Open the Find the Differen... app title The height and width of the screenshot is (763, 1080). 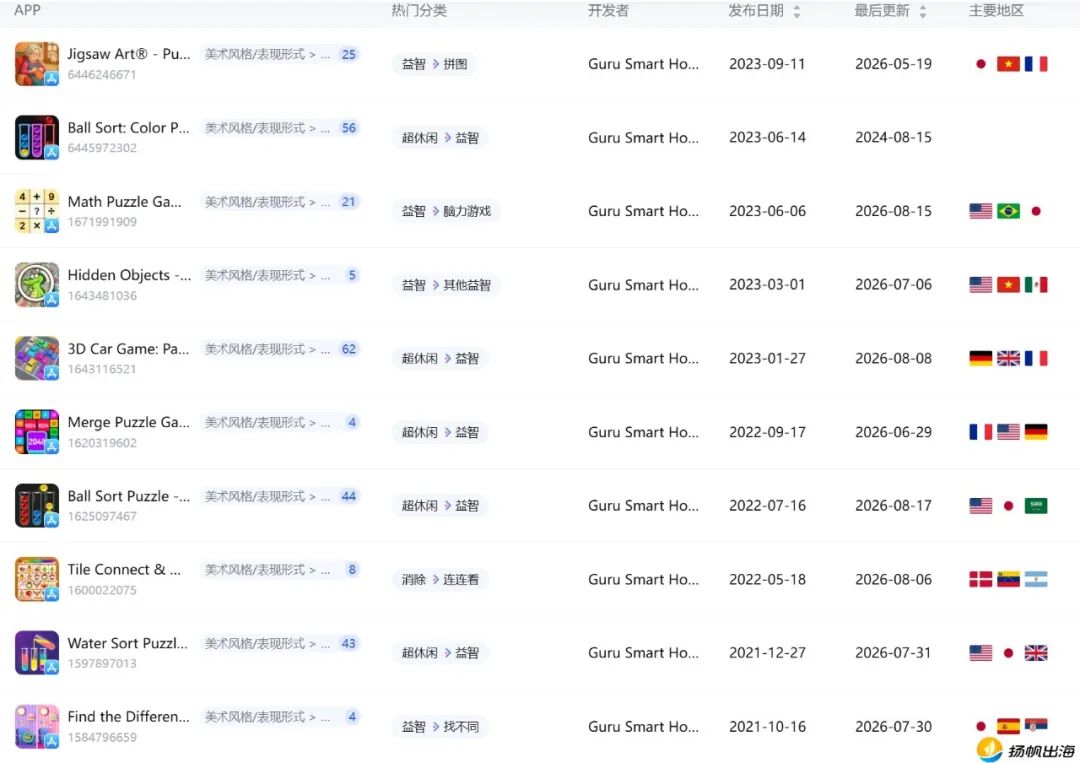click(128, 717)
